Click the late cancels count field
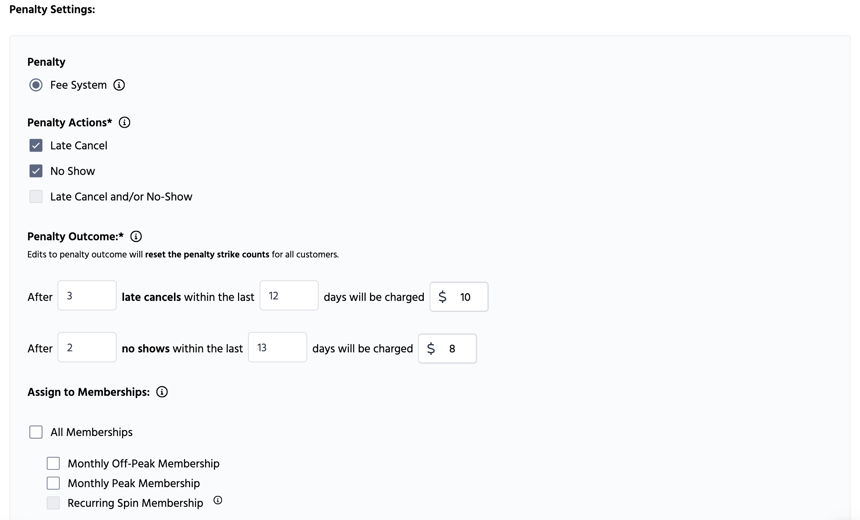 point(87,296)
